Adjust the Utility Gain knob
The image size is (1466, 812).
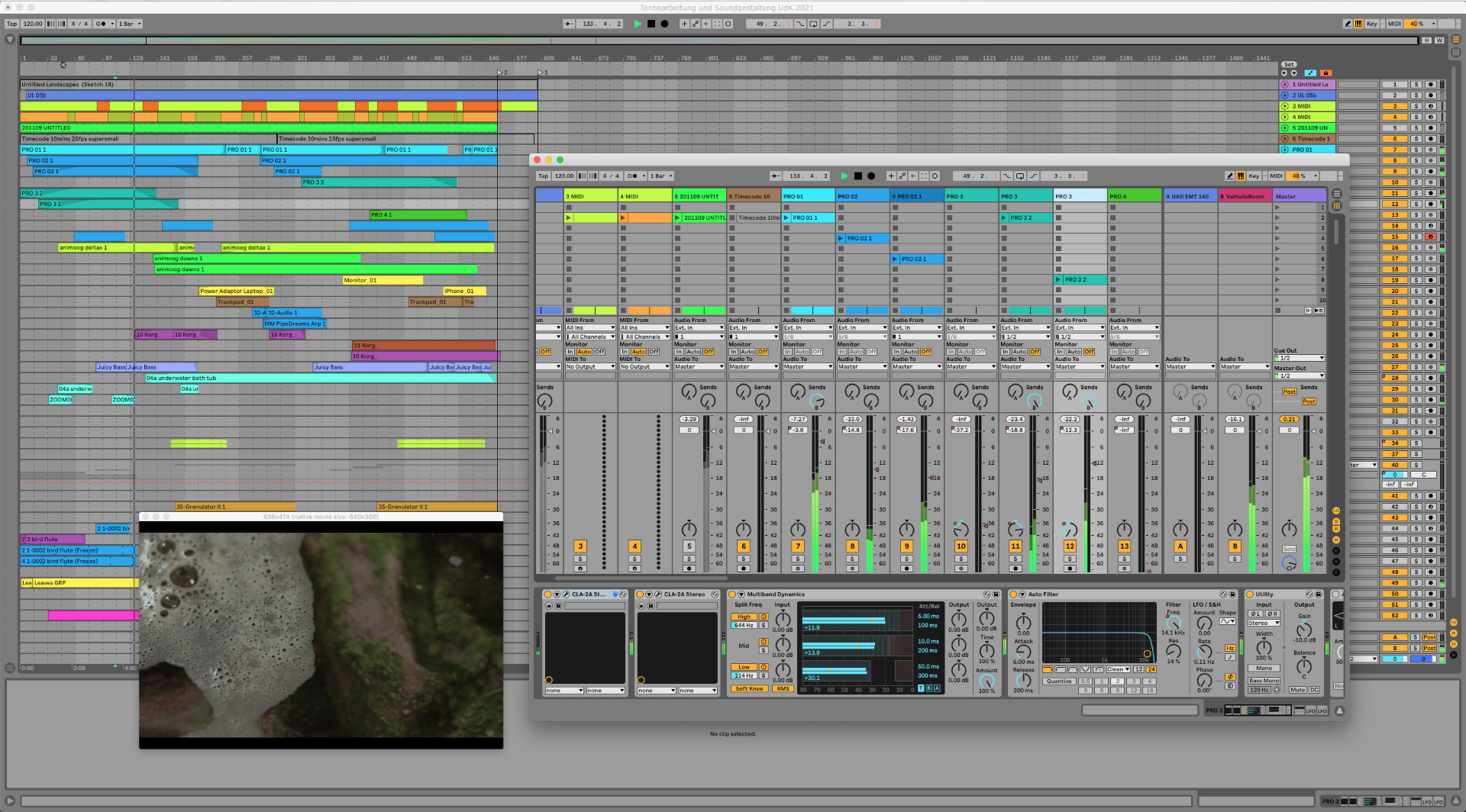[1304, 630]
